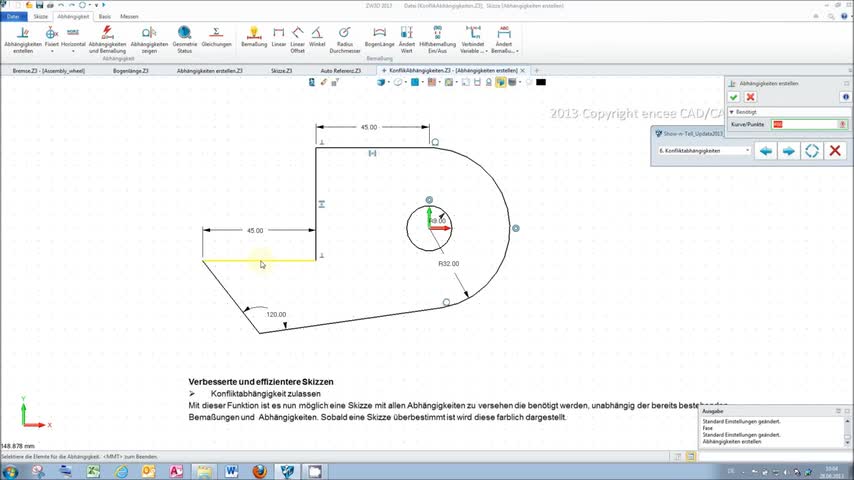Select the Winkel angle dimension tool
This screenshot has width=854, height=480.
coord(317,37)
